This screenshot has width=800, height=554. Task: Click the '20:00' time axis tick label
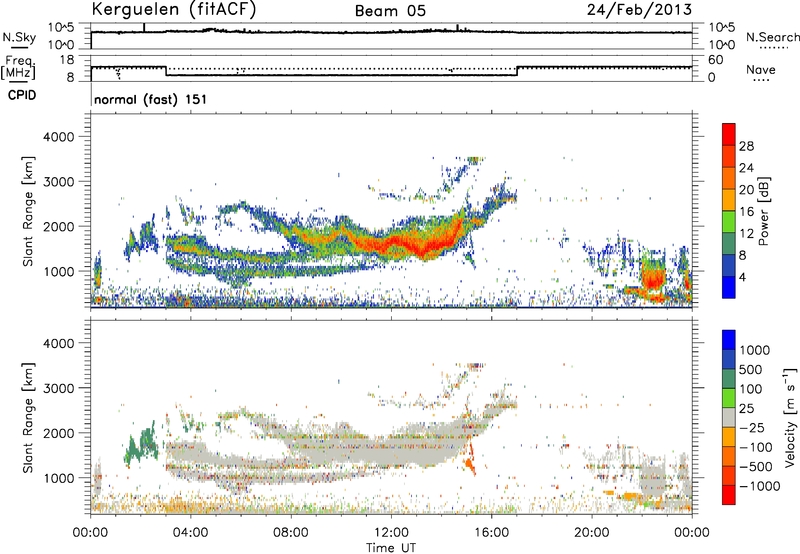coord(591,533)
